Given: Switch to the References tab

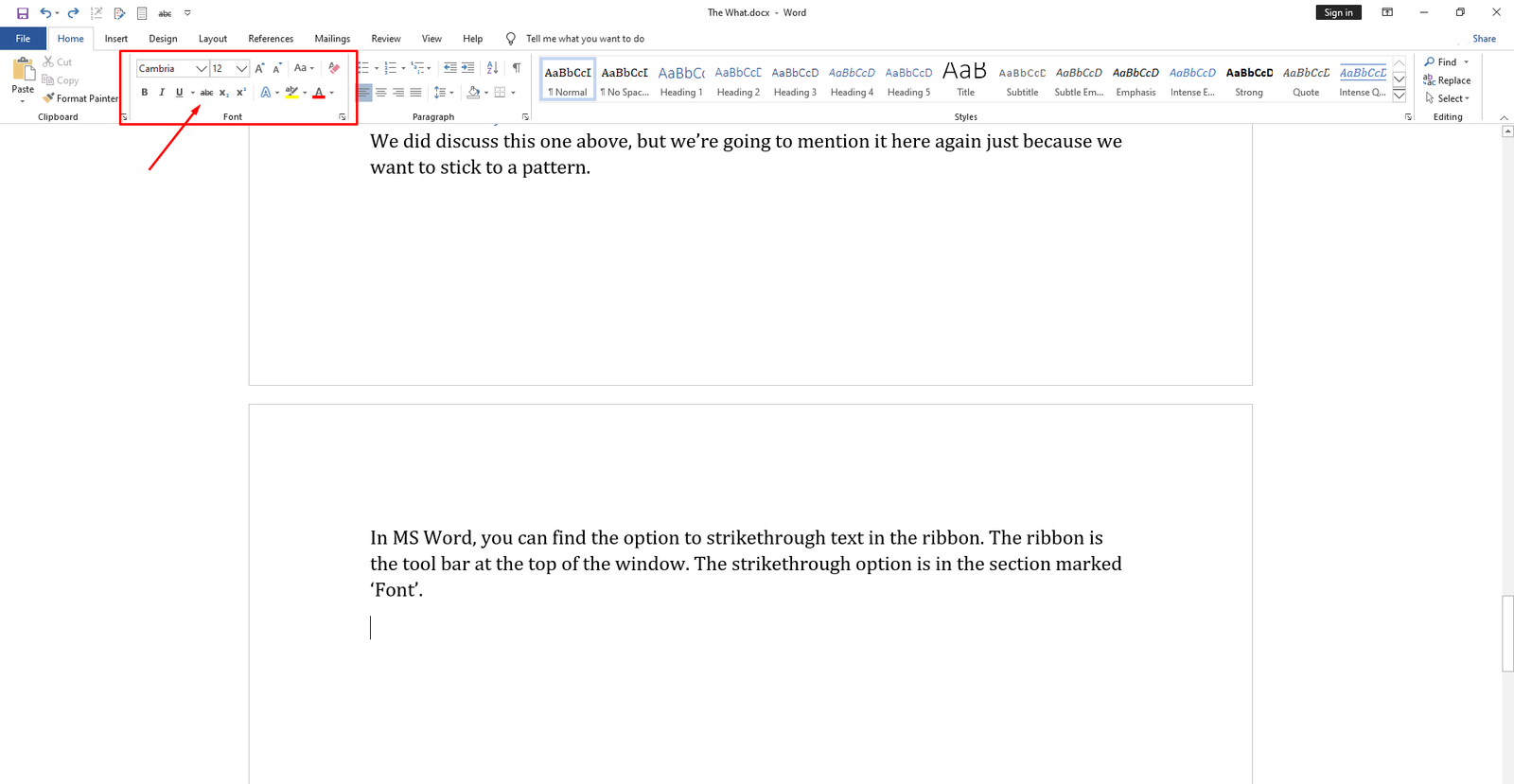Looking at the screenshot, I should (271, 39).
